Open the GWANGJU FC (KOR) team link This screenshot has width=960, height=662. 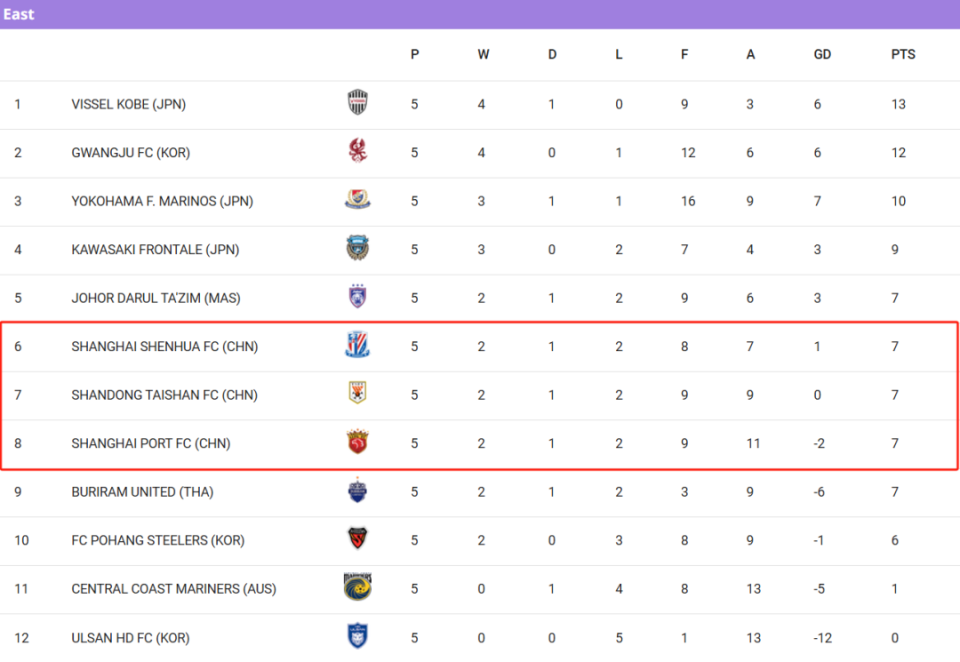(x=130, y=153)
